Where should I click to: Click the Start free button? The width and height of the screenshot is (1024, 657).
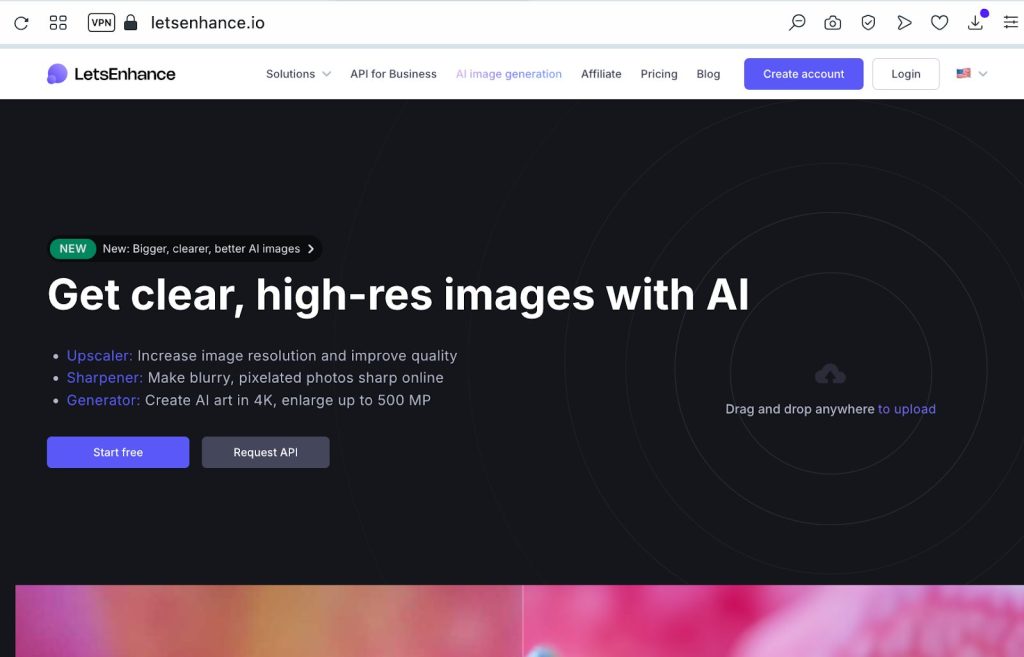(118, 452)
